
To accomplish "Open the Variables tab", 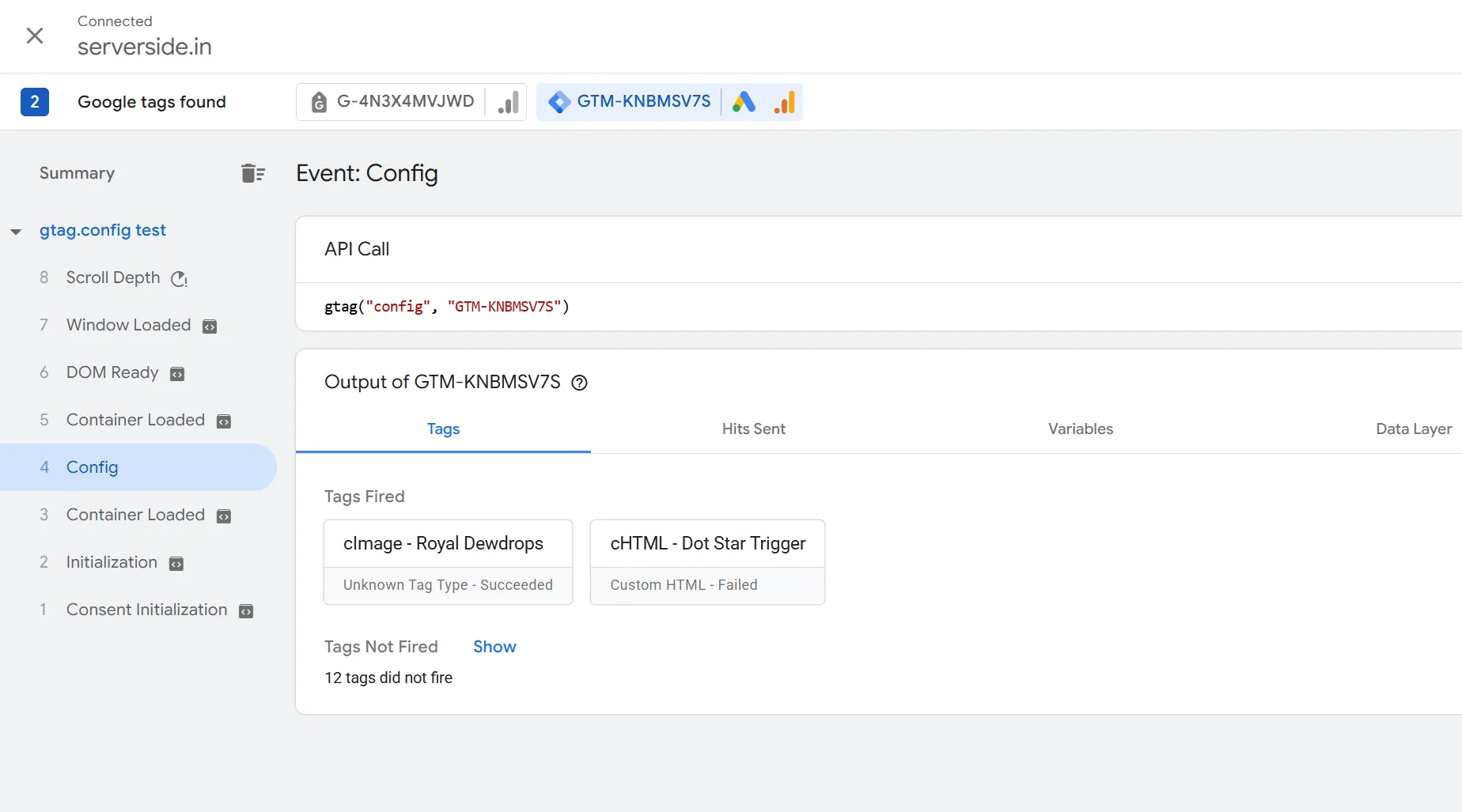I will [x=1081, y=429].
